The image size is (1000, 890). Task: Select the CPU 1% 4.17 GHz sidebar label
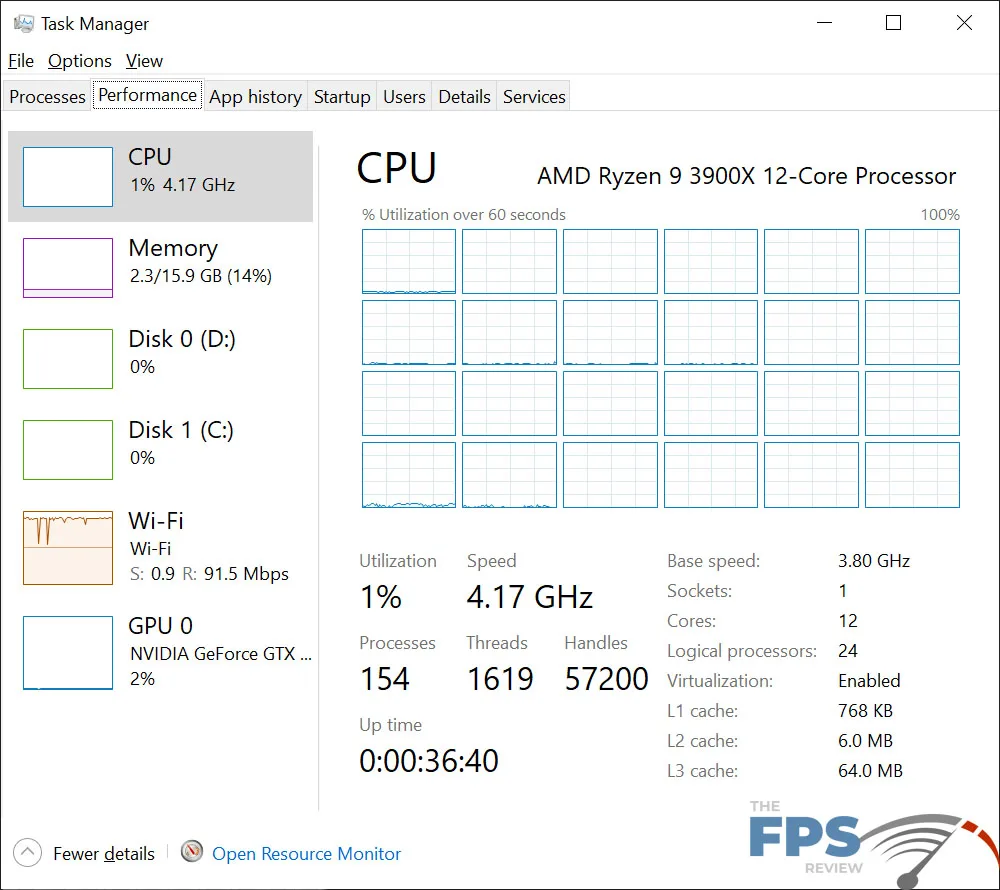(x=182, y=170)
